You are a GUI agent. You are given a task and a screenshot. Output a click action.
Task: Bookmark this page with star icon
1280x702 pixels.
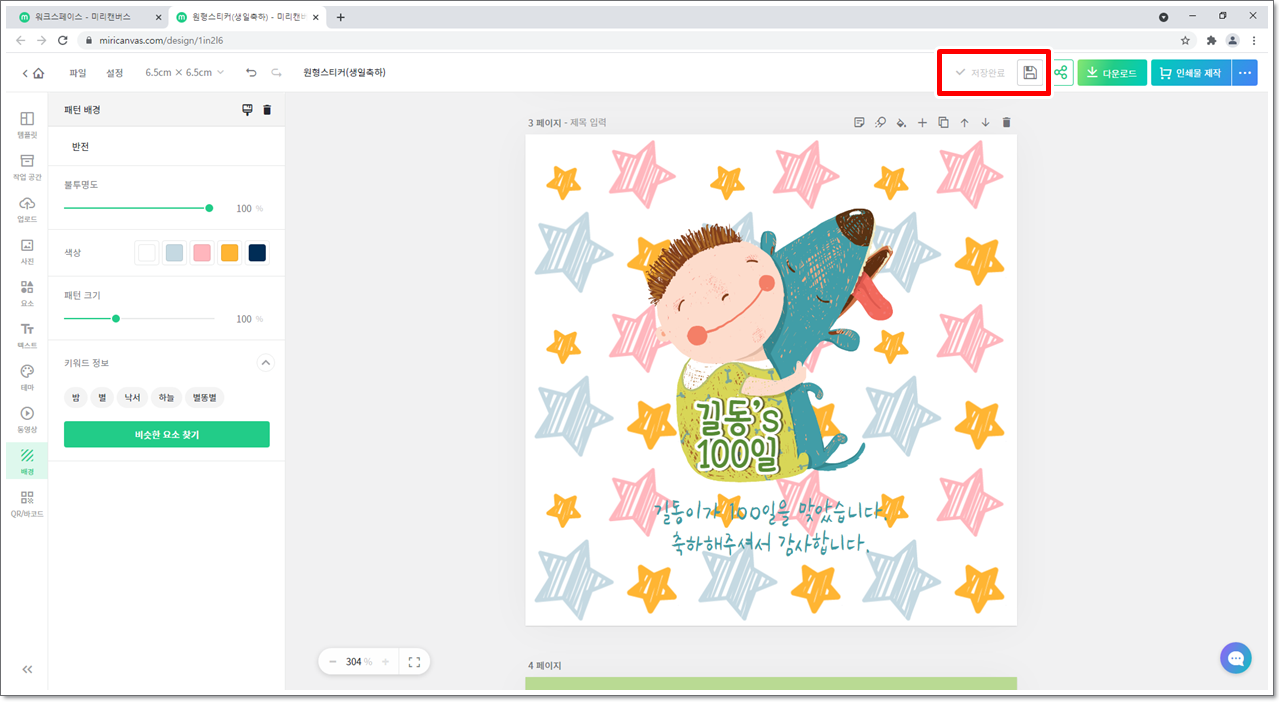[x=1185, y=40]
